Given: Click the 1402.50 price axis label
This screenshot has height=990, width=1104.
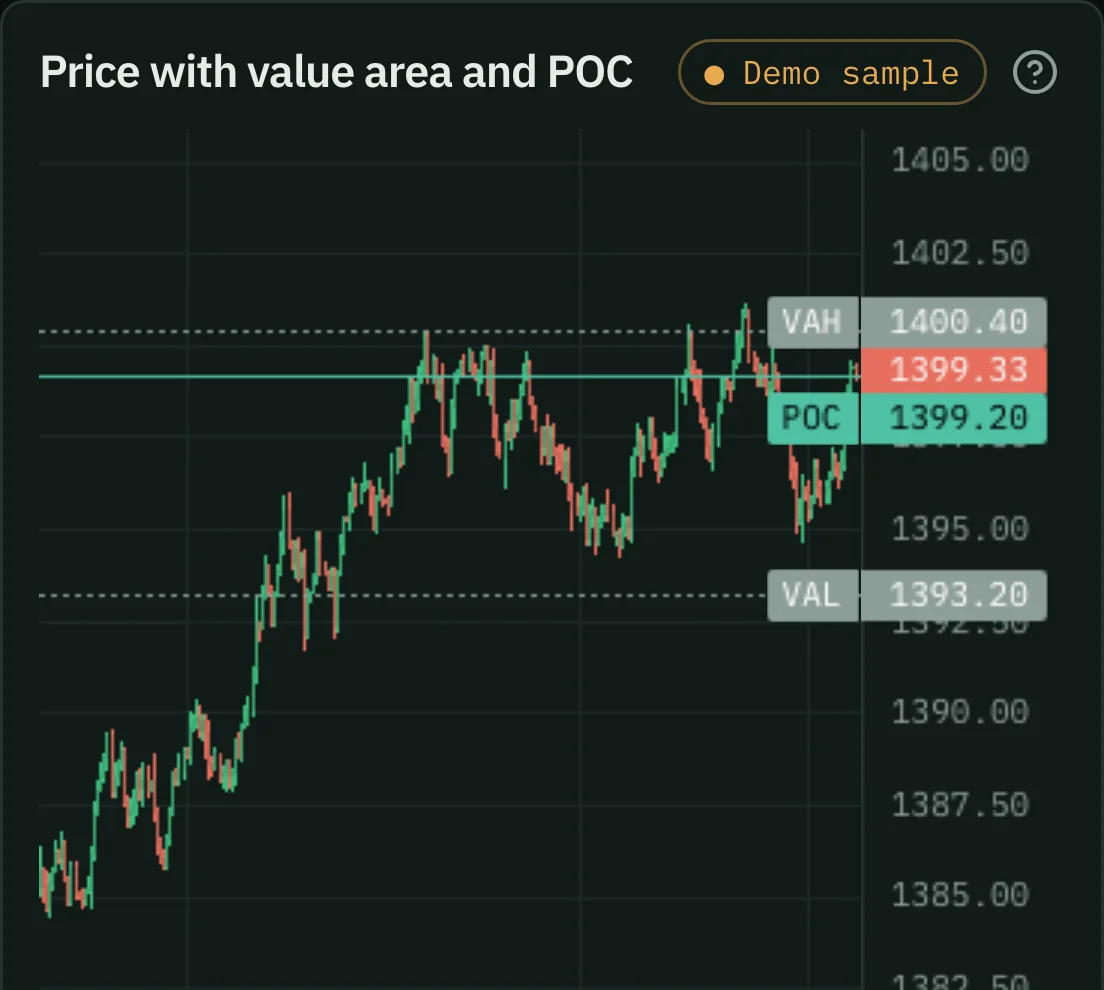Looking at the screenshot, I should pos(960,253).
